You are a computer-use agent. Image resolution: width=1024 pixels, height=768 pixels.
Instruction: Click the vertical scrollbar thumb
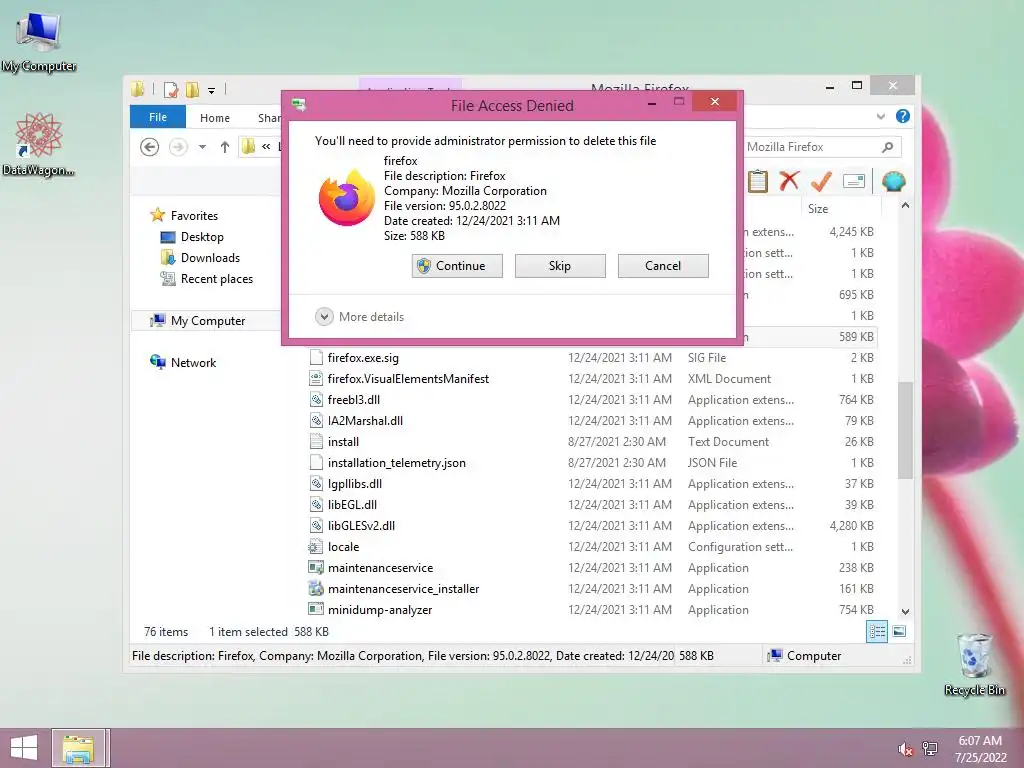pyautogui.click(x=905, y=430)
